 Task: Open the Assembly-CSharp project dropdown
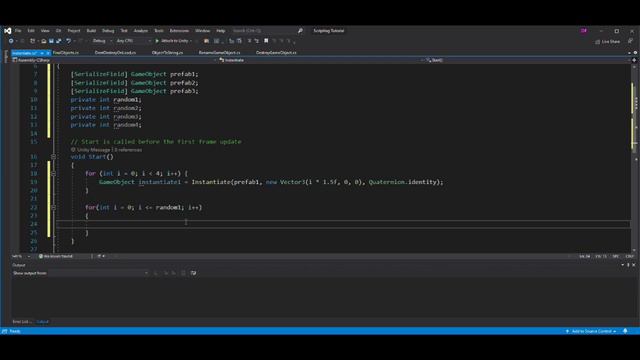(114, 60)
